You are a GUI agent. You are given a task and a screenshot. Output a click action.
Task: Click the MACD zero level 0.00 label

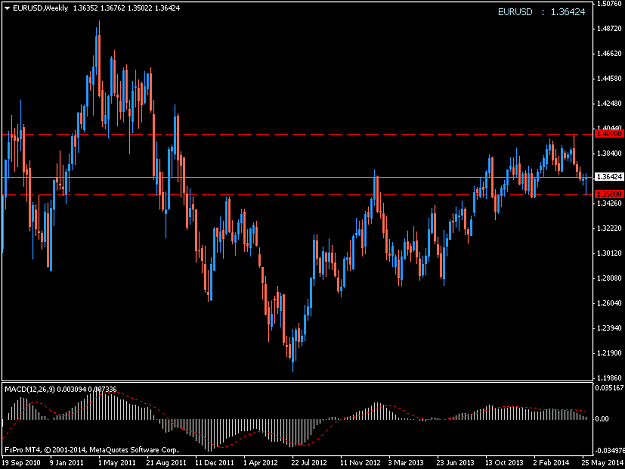(x=602, y=419)
